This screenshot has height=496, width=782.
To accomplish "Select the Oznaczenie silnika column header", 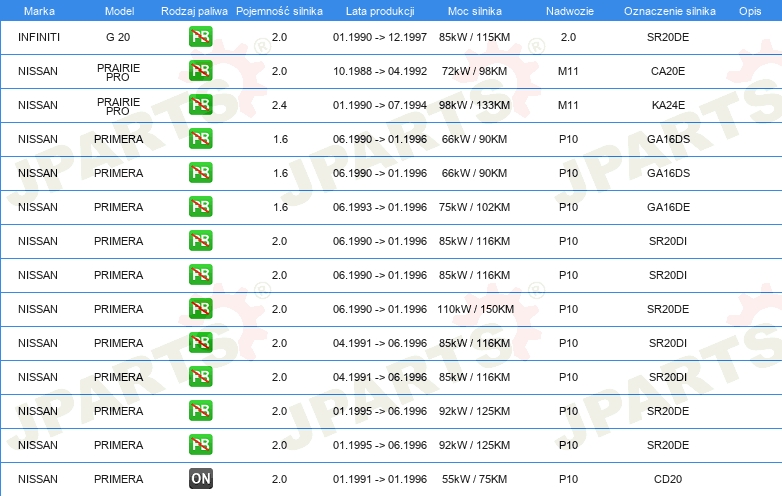I will click(670, 11).
